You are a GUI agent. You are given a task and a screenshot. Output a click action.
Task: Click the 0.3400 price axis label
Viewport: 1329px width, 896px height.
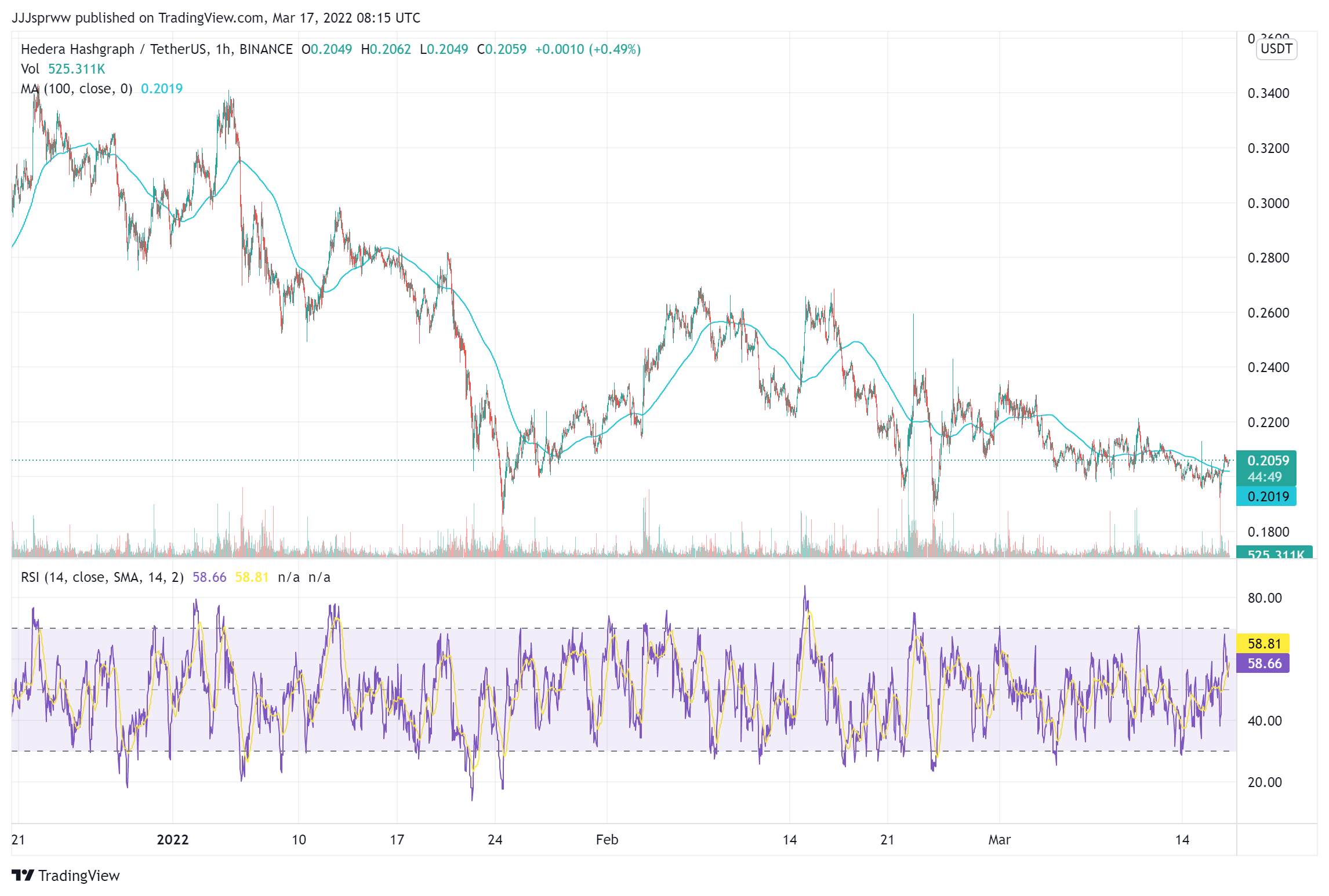(x=1268, y=93)
